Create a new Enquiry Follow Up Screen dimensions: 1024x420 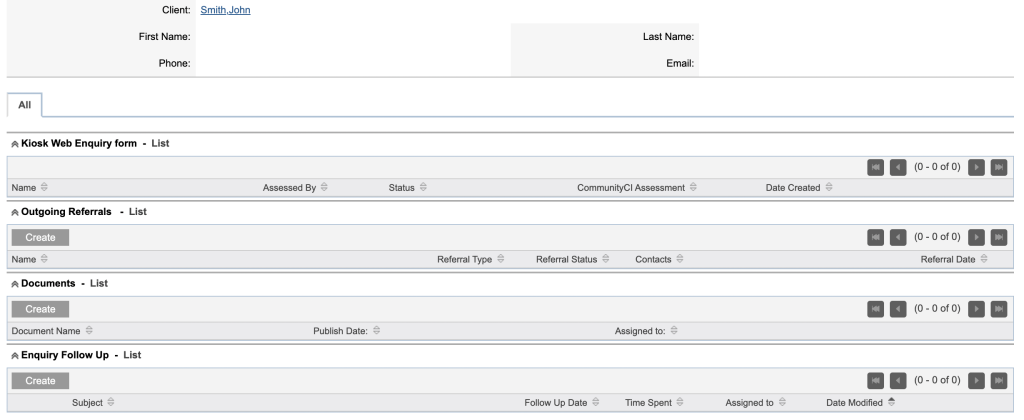[40, 381]
